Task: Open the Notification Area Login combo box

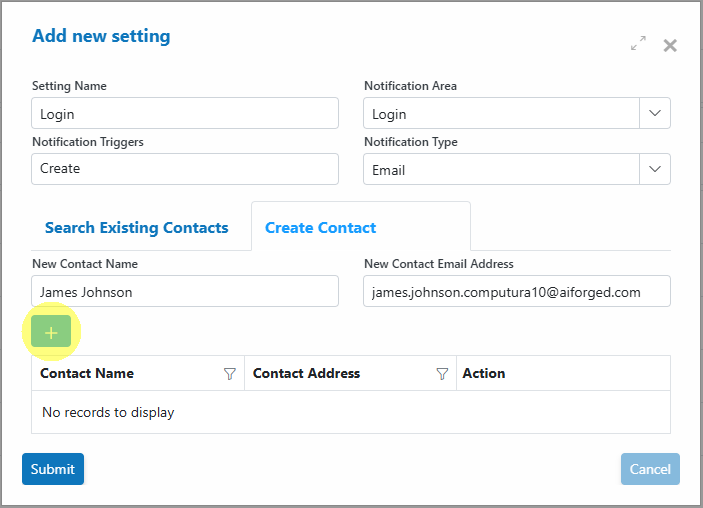Action: 501,113
